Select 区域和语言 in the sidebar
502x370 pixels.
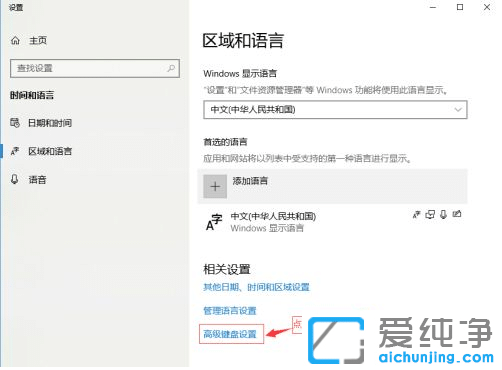[x=50, y=151]
